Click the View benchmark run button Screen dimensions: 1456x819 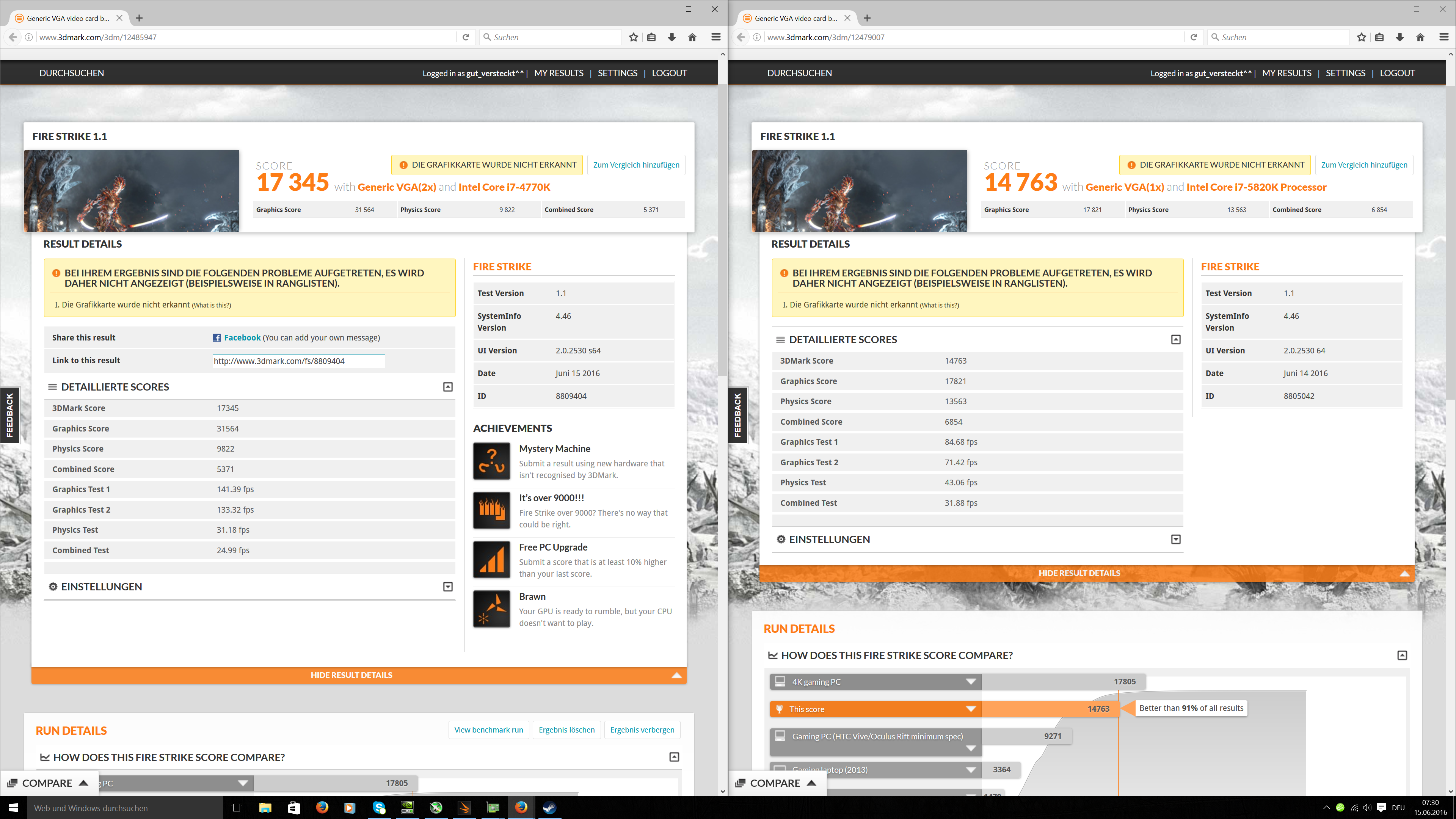pos(489,730)
